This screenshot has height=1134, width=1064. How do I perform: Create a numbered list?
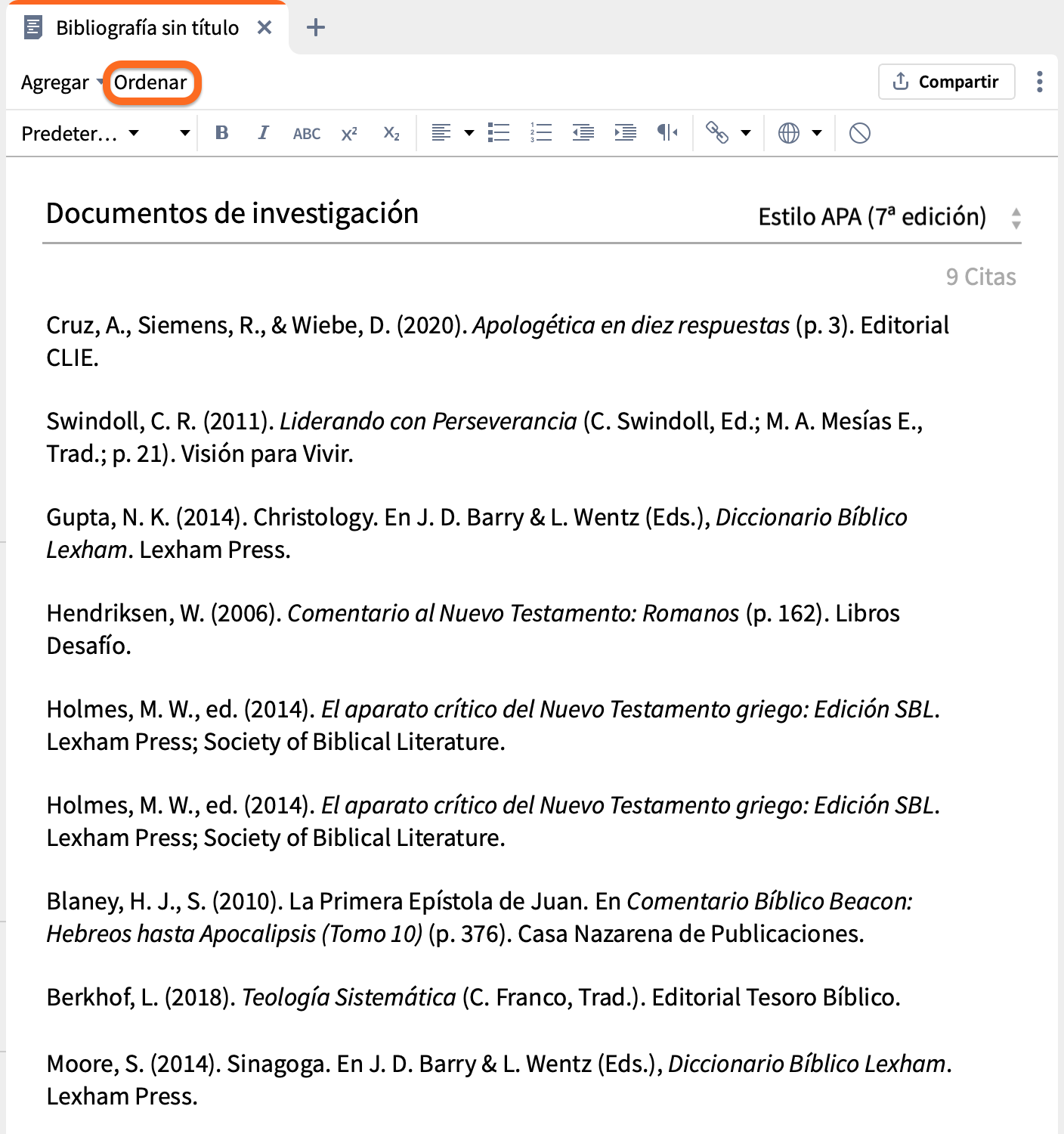(x=540, y=132)
